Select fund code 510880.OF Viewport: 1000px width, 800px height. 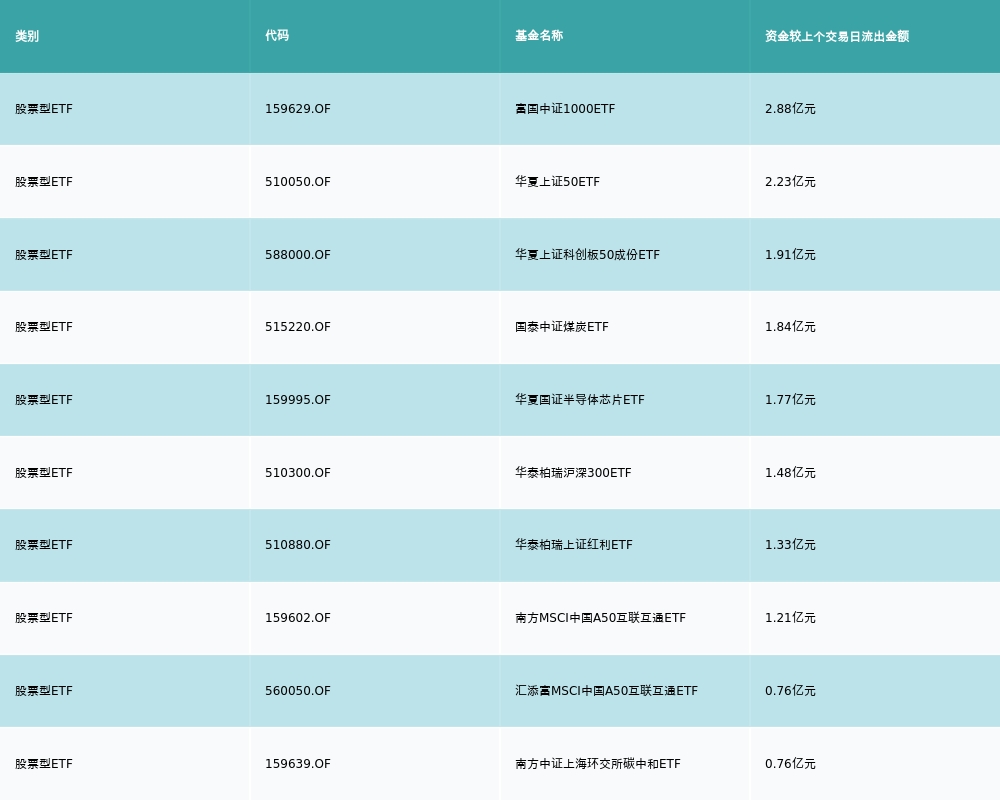(x=298, y=545)
